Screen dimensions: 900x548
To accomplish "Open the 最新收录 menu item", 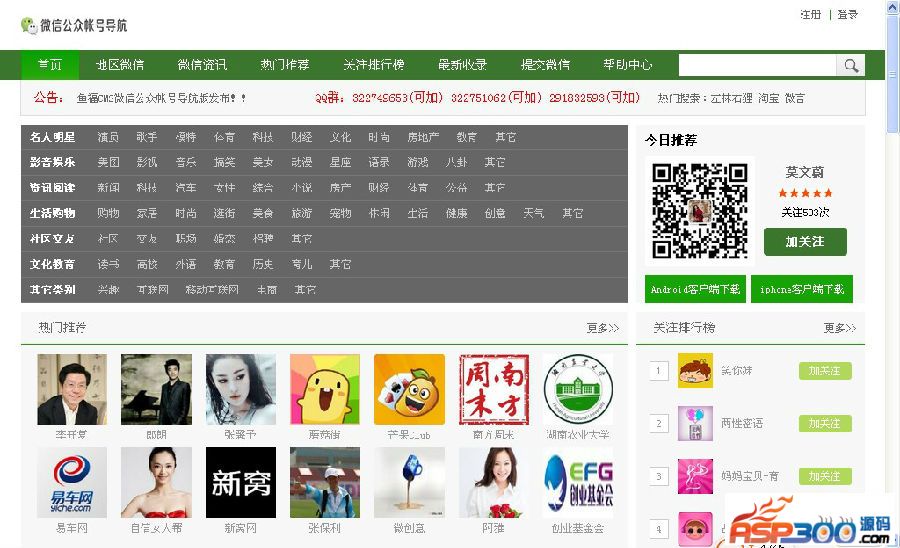I will point(463,65).
